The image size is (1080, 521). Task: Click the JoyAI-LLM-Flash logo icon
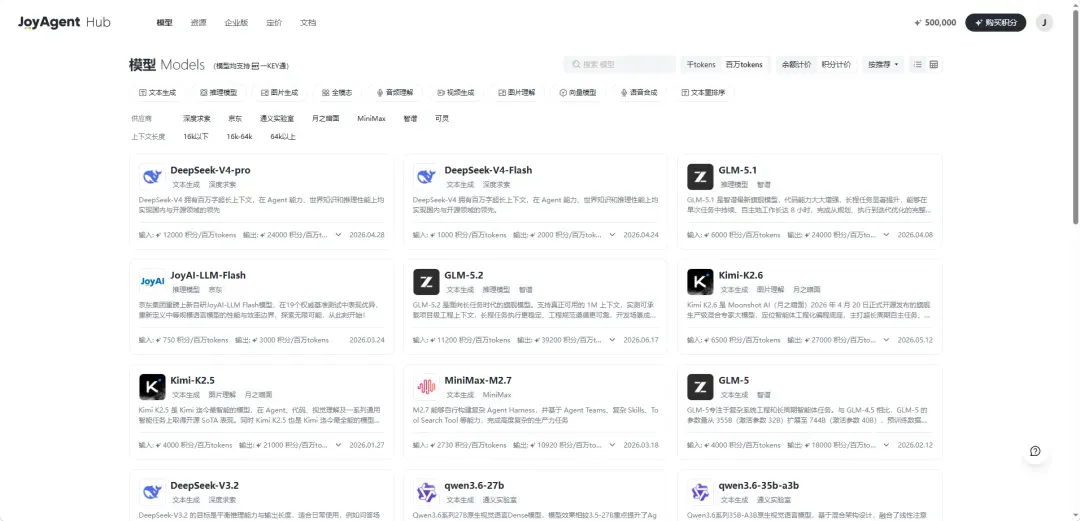pyautogui.click(x=152, y=282)
